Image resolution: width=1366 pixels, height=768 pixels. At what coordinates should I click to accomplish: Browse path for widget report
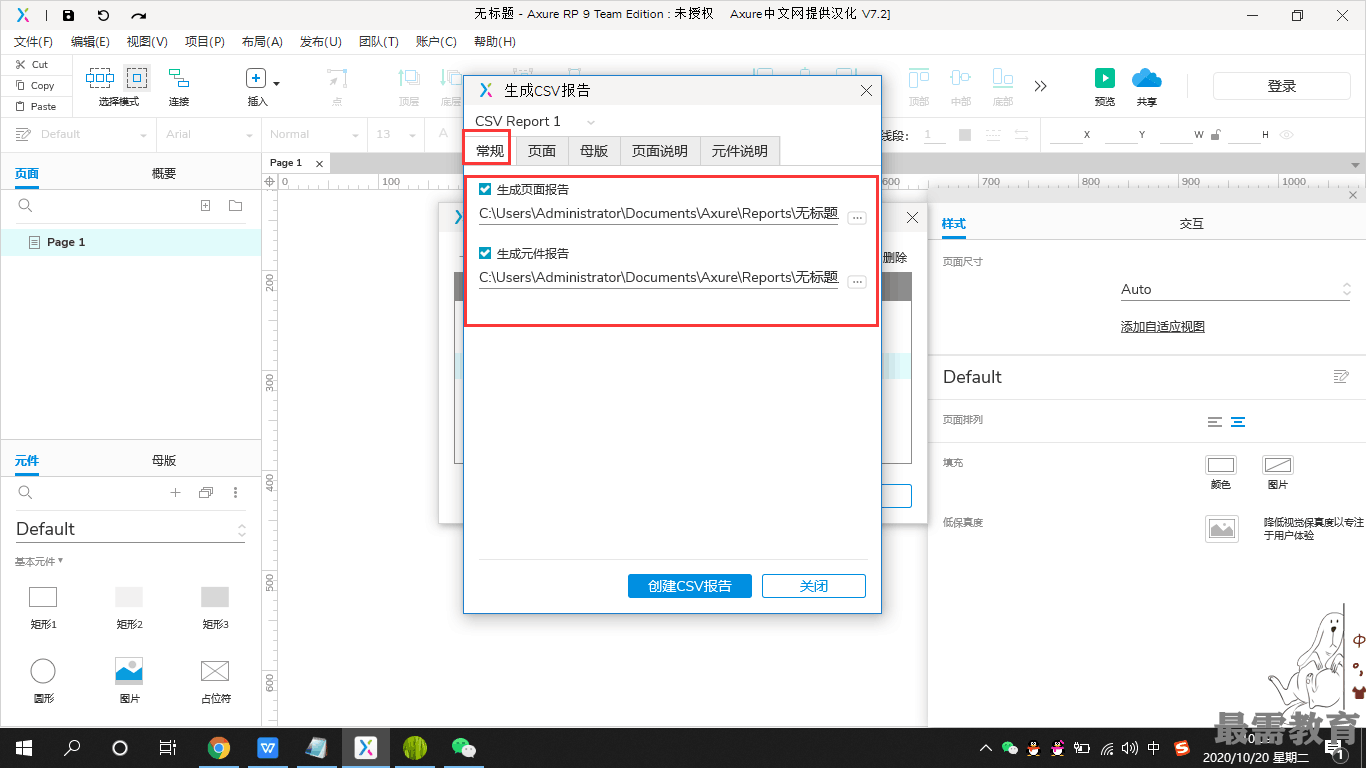coord(857,282)
